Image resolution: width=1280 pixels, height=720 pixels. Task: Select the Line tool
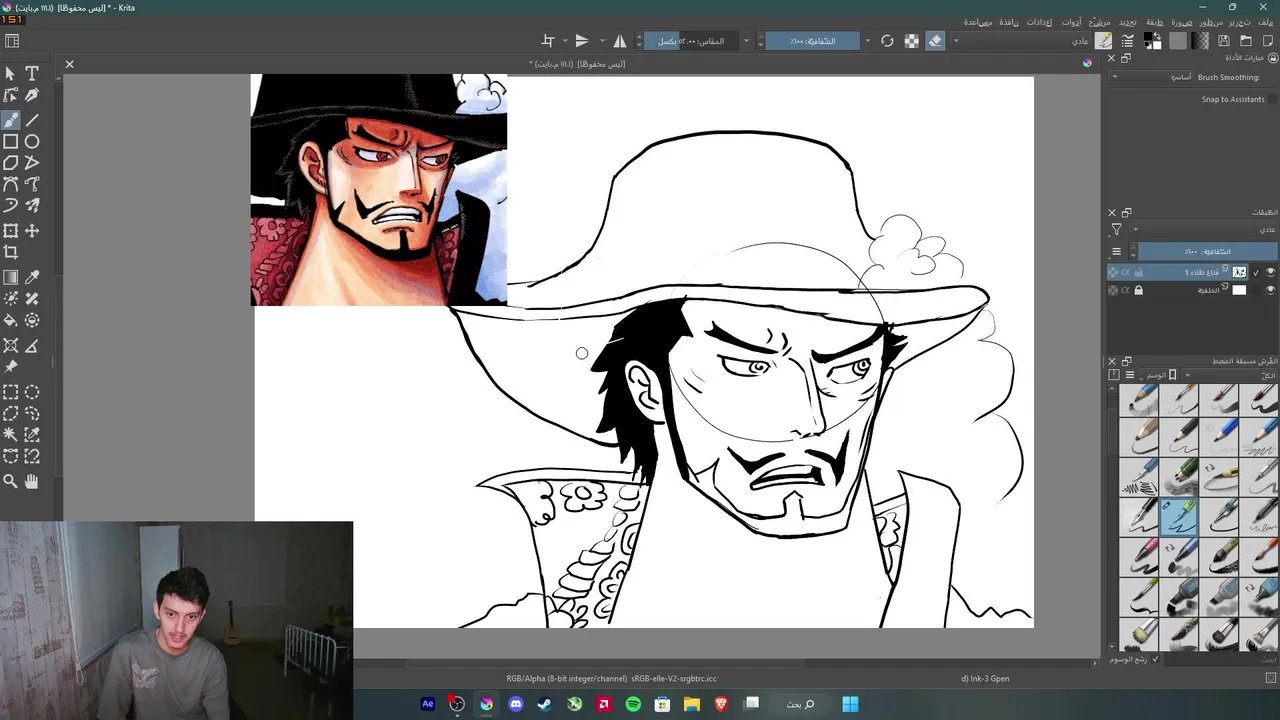[32, 120]
